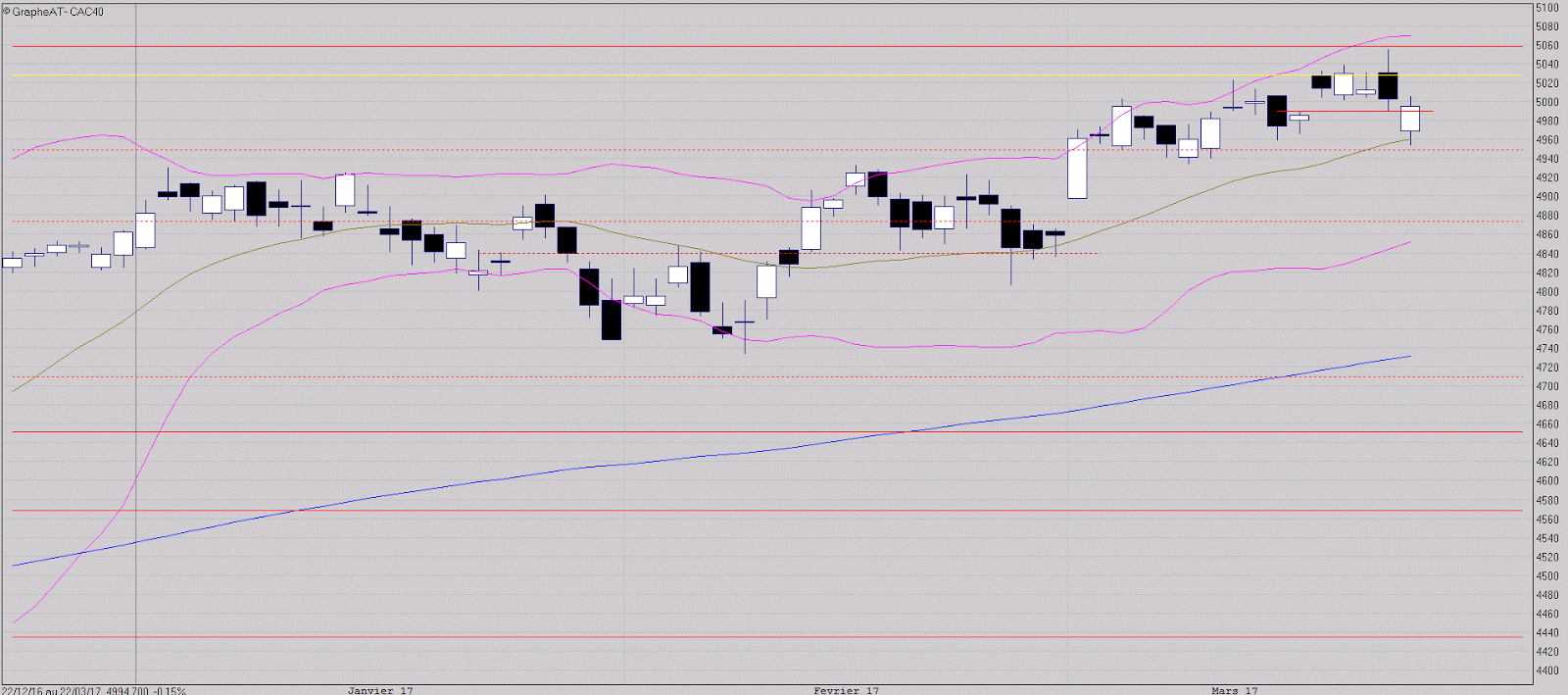This screenshot has width=1568, height=695.
Task: Click the 4400 price axis label
Action: point(1547,670)
